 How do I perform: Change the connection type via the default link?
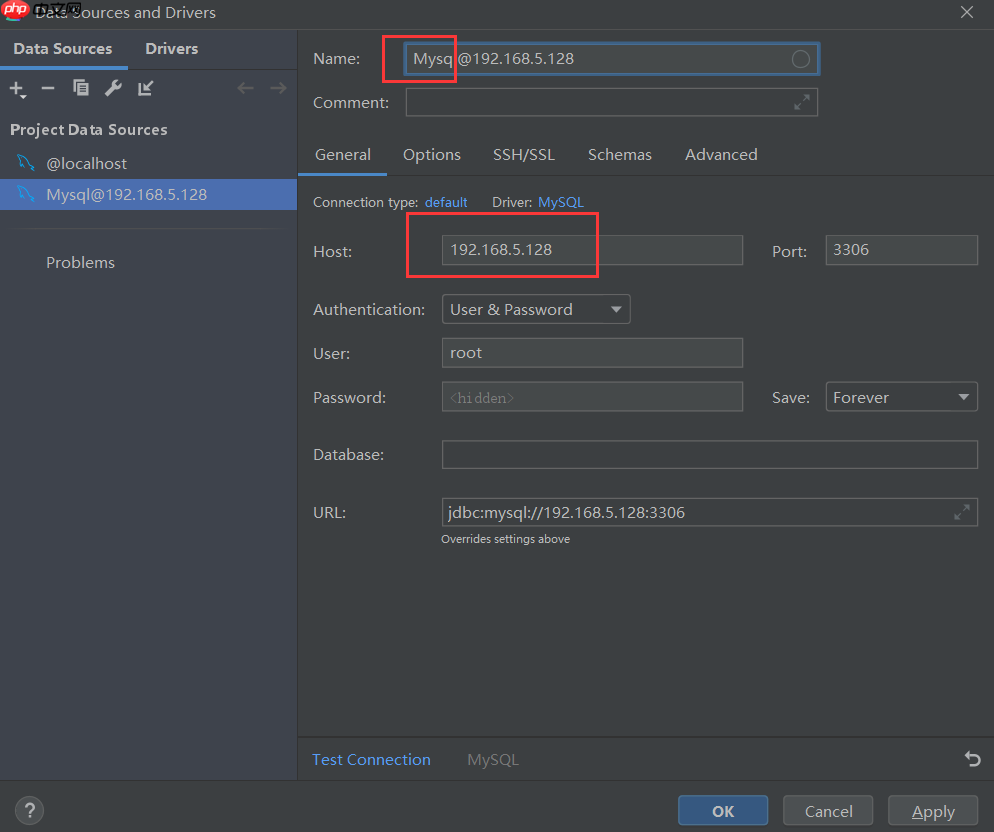point(446,202)
